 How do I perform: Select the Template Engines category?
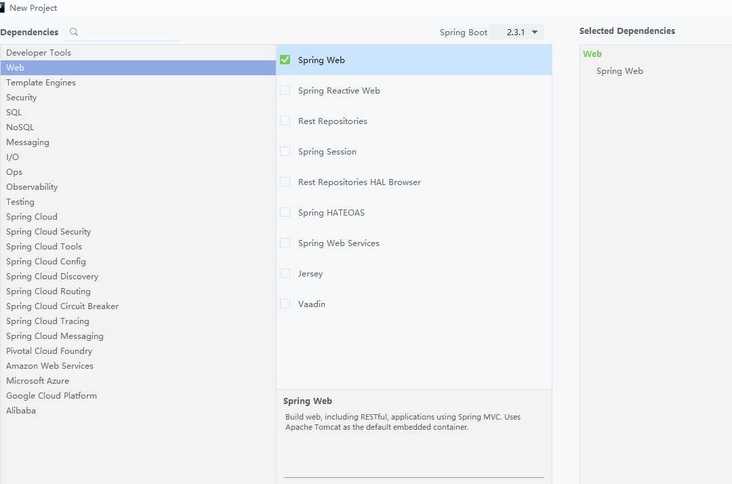click(x=40, y=83)
